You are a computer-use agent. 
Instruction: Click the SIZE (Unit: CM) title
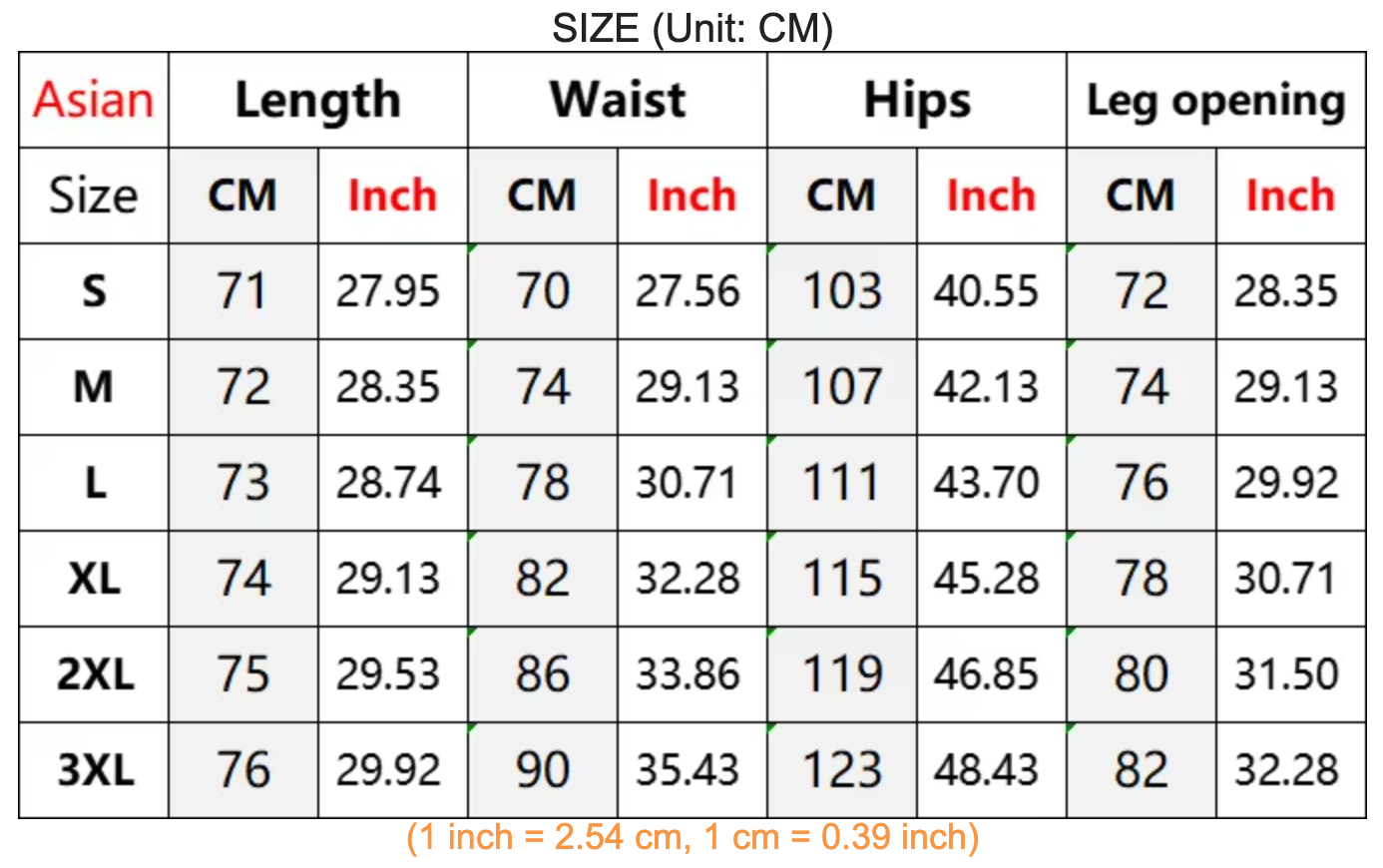[x=691, y=28]
